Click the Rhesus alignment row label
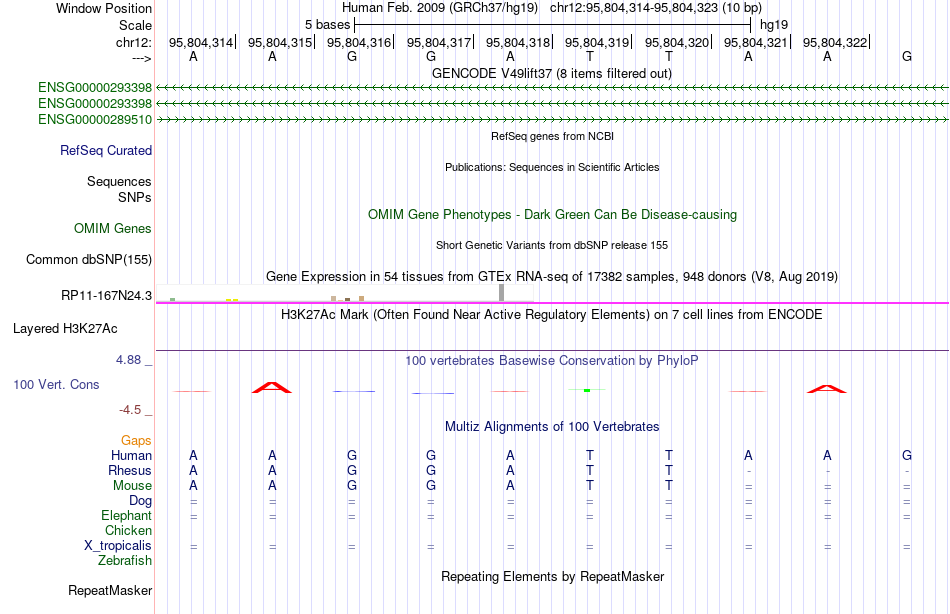The height and width of the screenshot is (614, 950). (x=130, y=471)
